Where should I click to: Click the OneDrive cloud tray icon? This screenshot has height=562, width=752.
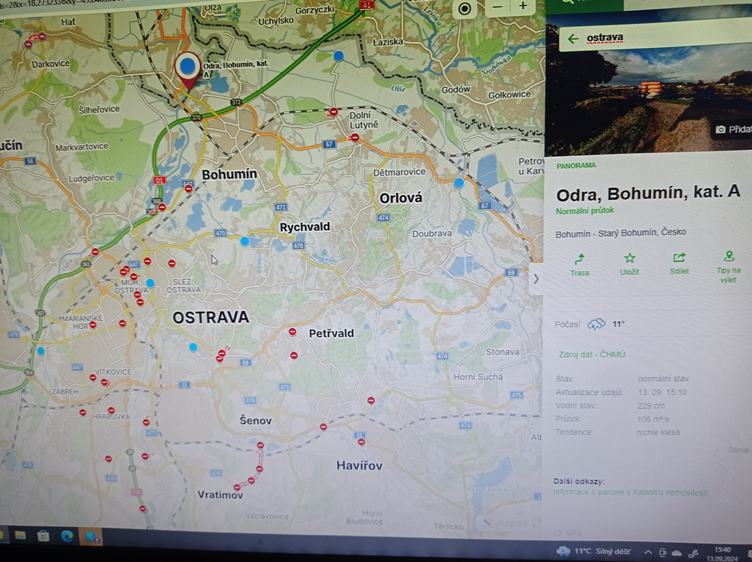pyautogui.click(x=677, y=553)
